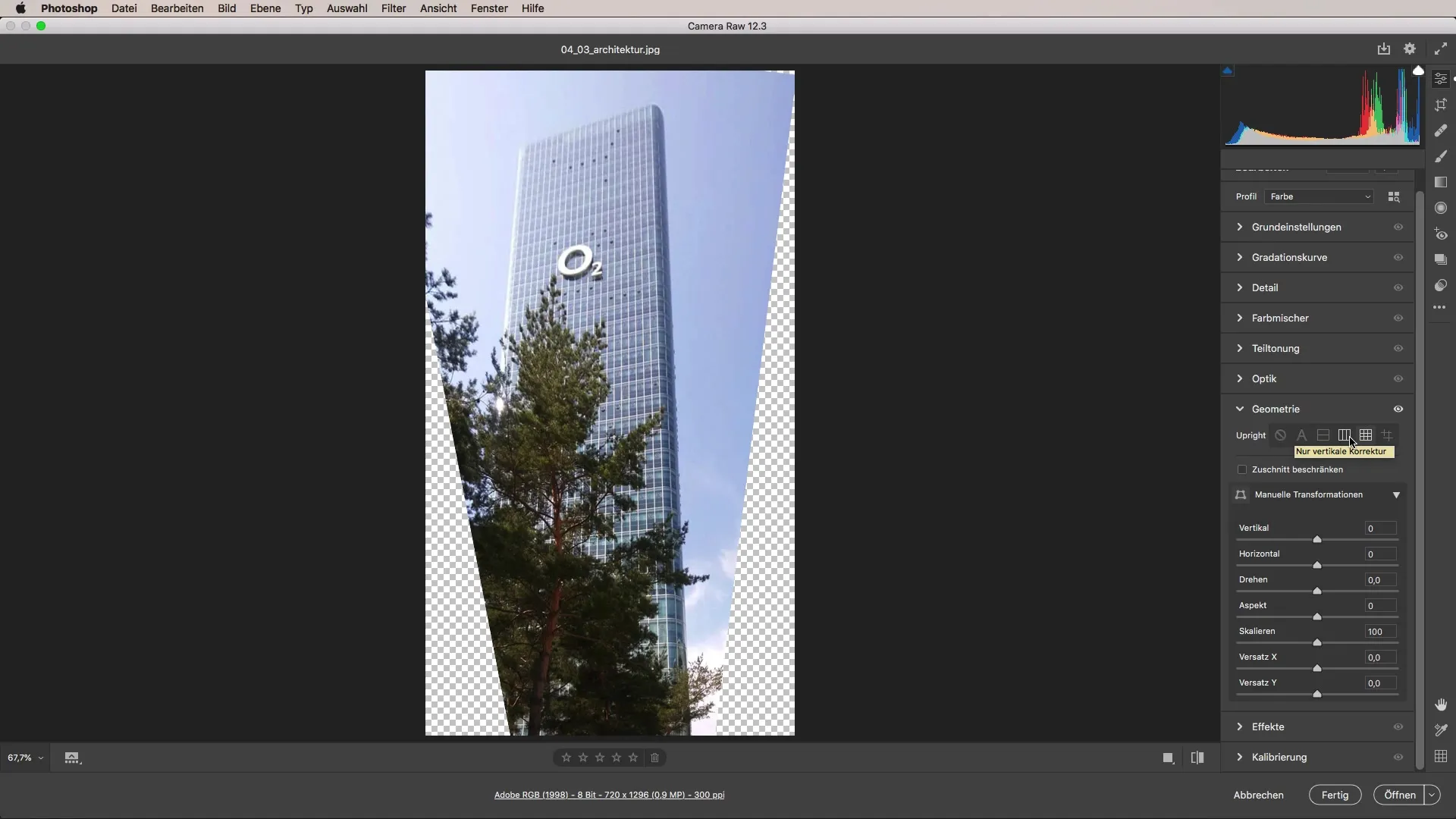Viewport: 1456px width, 819px height.
Task: Select the Adjustment Brush tool
Action: point(1441,156)
